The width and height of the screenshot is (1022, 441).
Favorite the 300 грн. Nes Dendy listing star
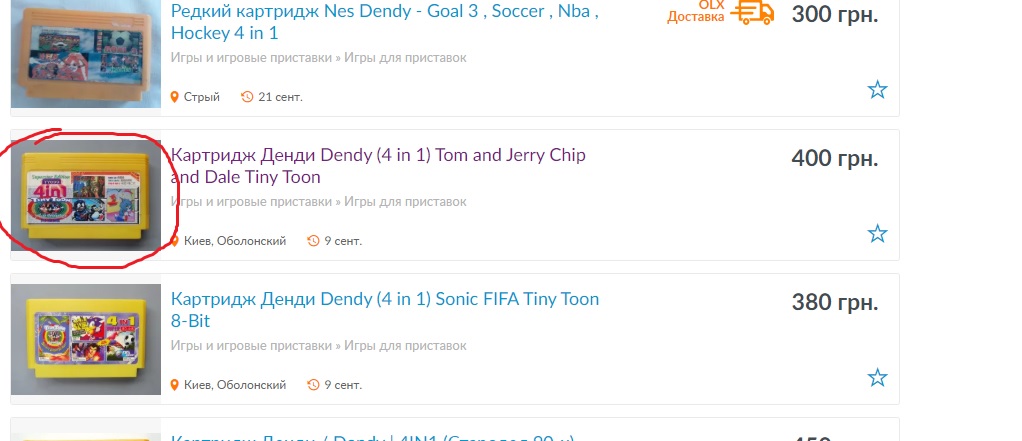(x=877, y=89)
